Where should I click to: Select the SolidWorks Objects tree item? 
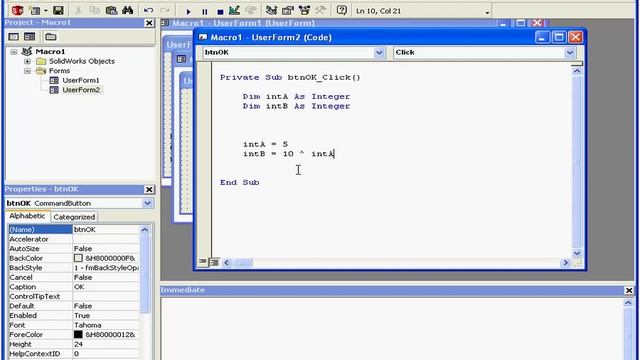click(x=82, y=61)
